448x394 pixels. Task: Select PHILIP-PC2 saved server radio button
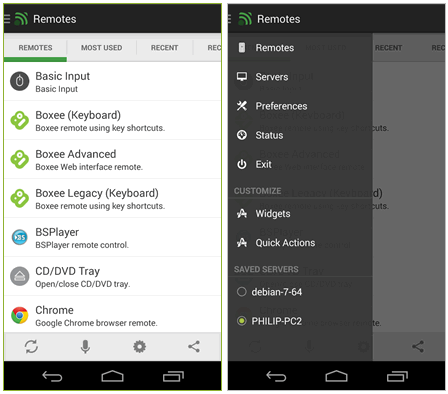tap(241, 321)
